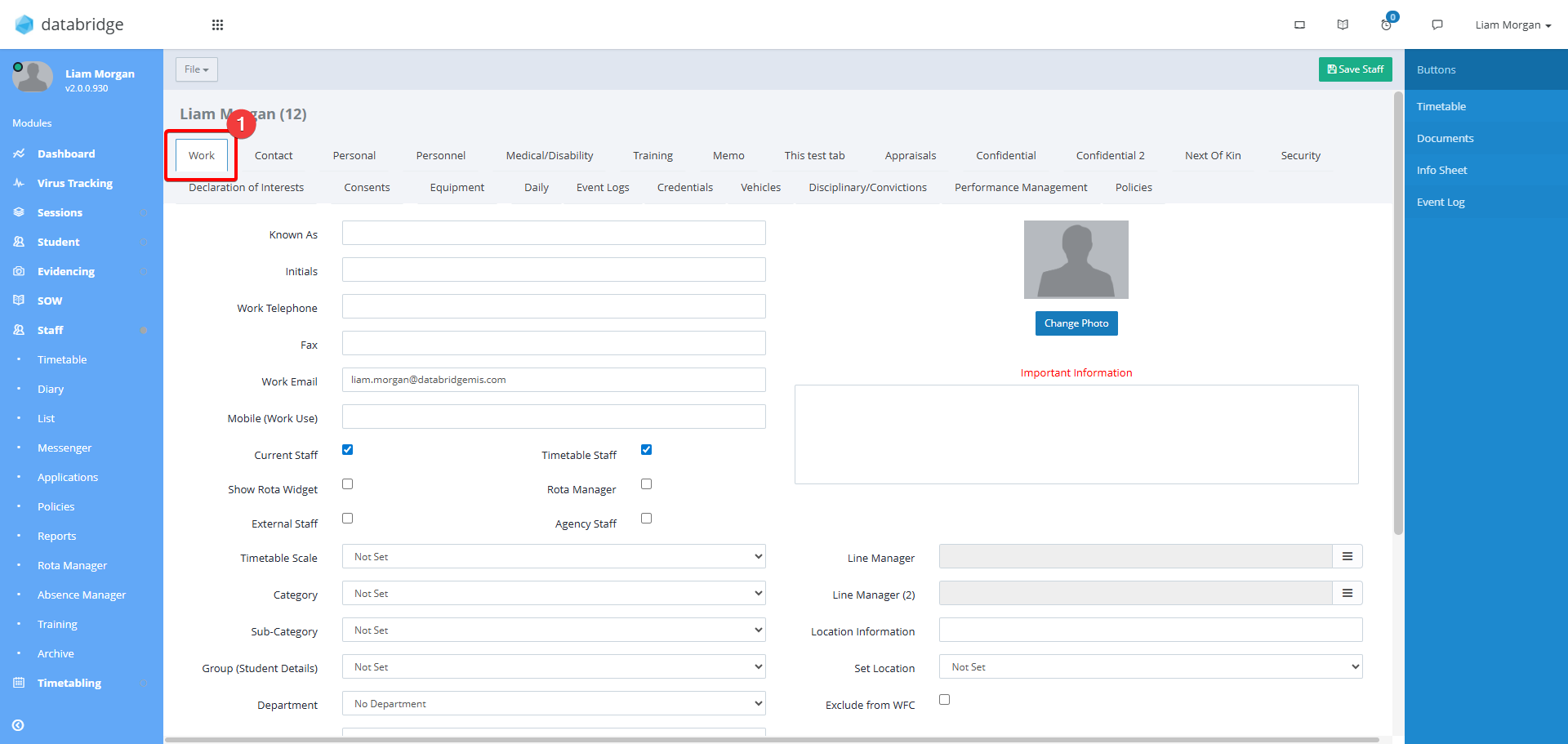Tick the Rota Manager checkbox
Viewport: 1568px width, 744px height.
point(647,484)
